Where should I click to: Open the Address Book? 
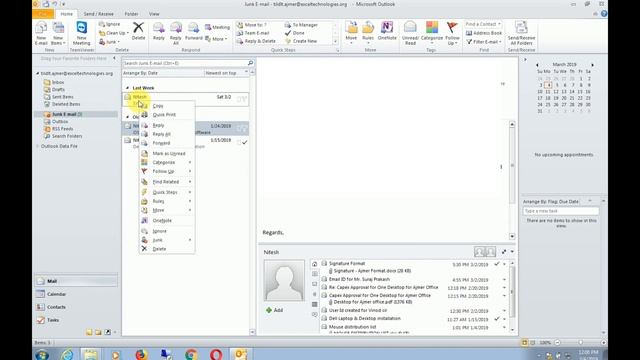(484, 33)
